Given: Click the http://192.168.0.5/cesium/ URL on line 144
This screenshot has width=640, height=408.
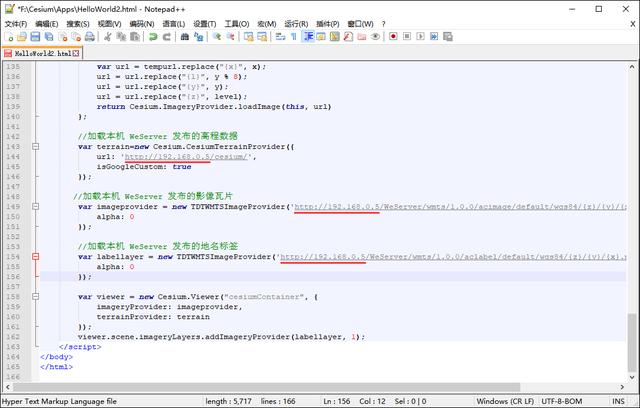Looking at the screenshot, I should (186, 157).
